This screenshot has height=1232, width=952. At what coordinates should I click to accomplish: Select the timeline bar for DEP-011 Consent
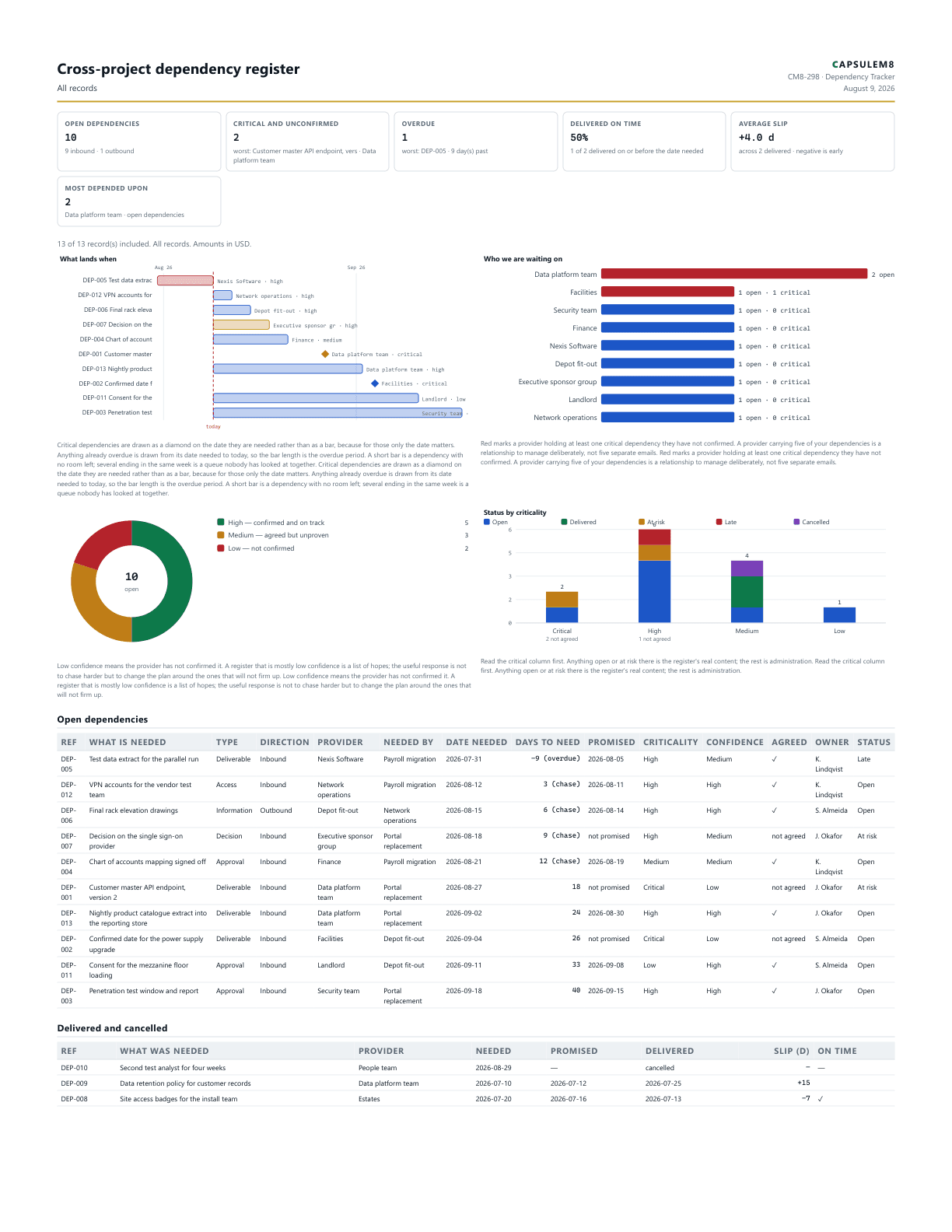click(x=316, y=398)
